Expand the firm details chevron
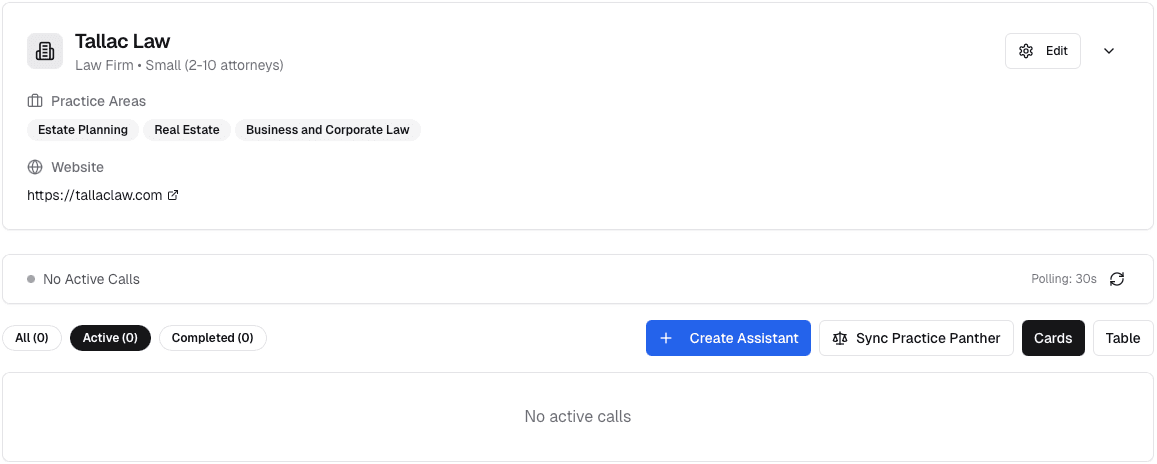 tap(1109, 51)
